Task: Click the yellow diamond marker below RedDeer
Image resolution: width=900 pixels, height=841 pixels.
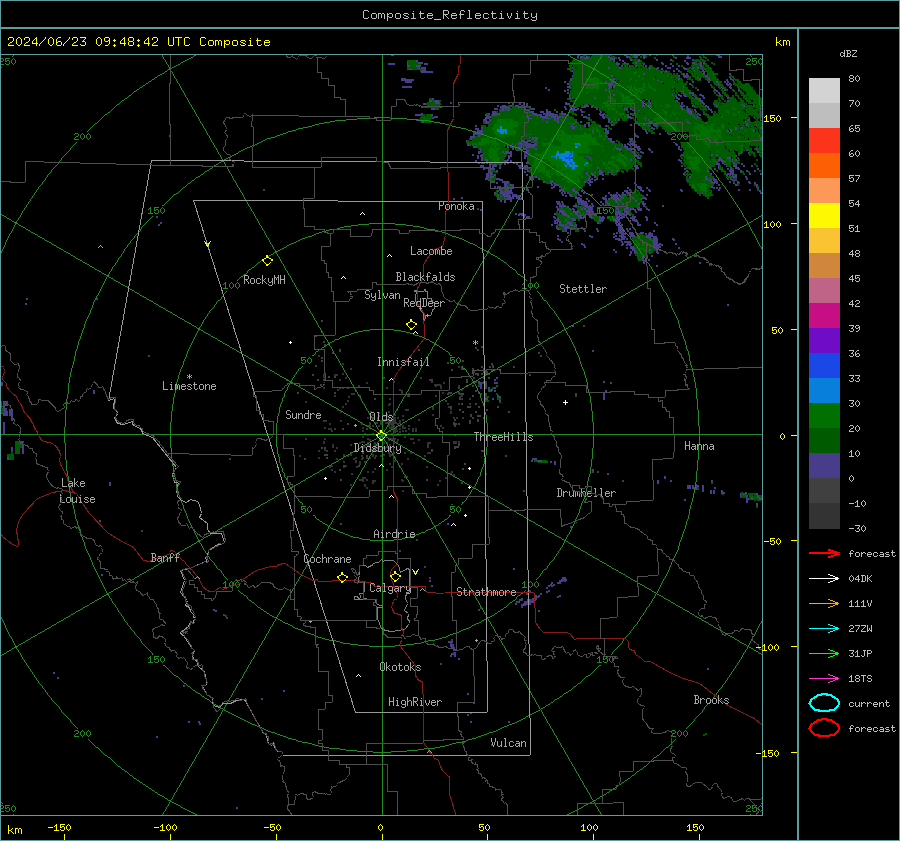Action: coord(411,325)
